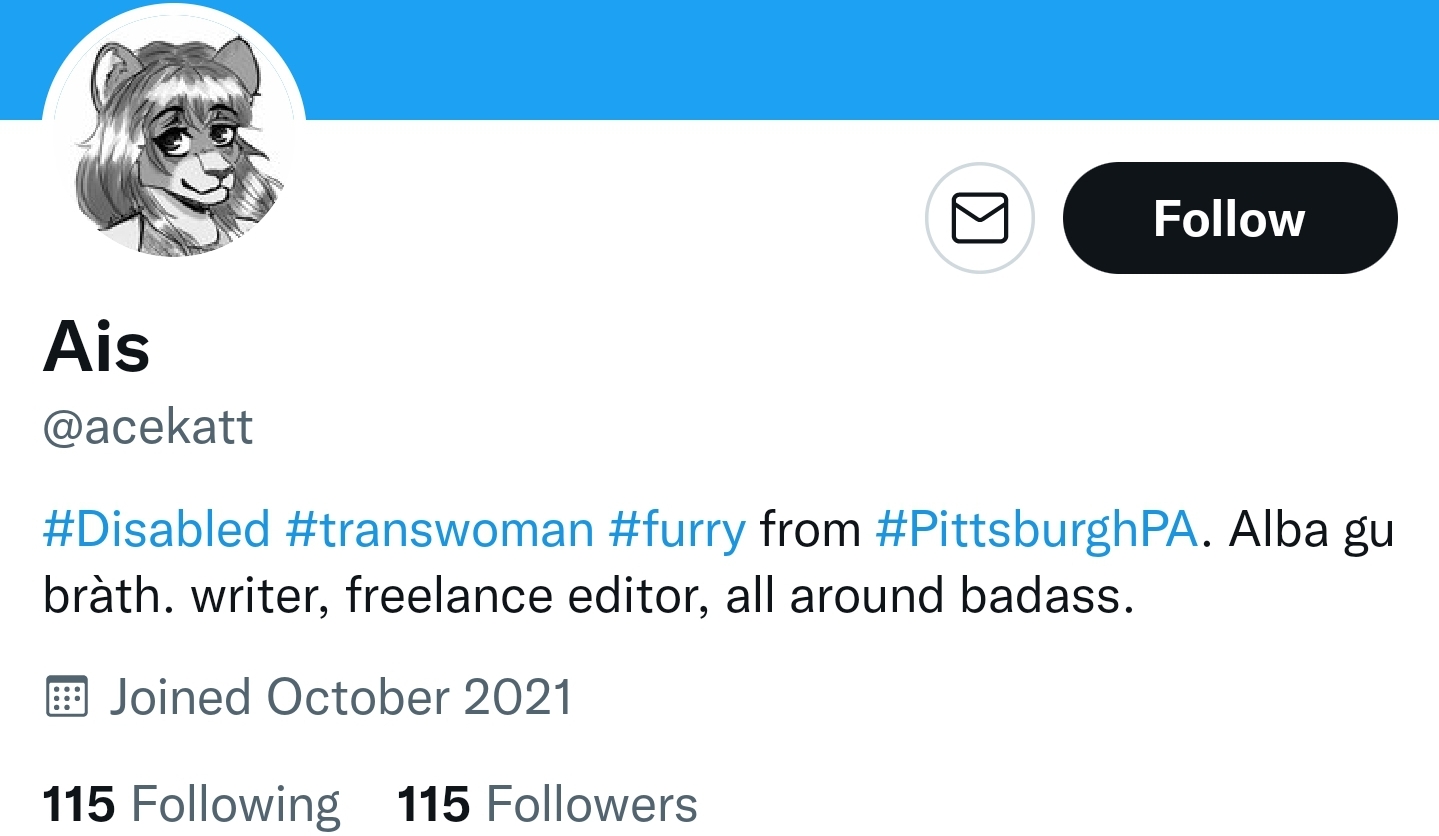Open the #furry hashtag link
Image resolution: width=1439 pixels, height=836 pixels.
coord(677,530)
